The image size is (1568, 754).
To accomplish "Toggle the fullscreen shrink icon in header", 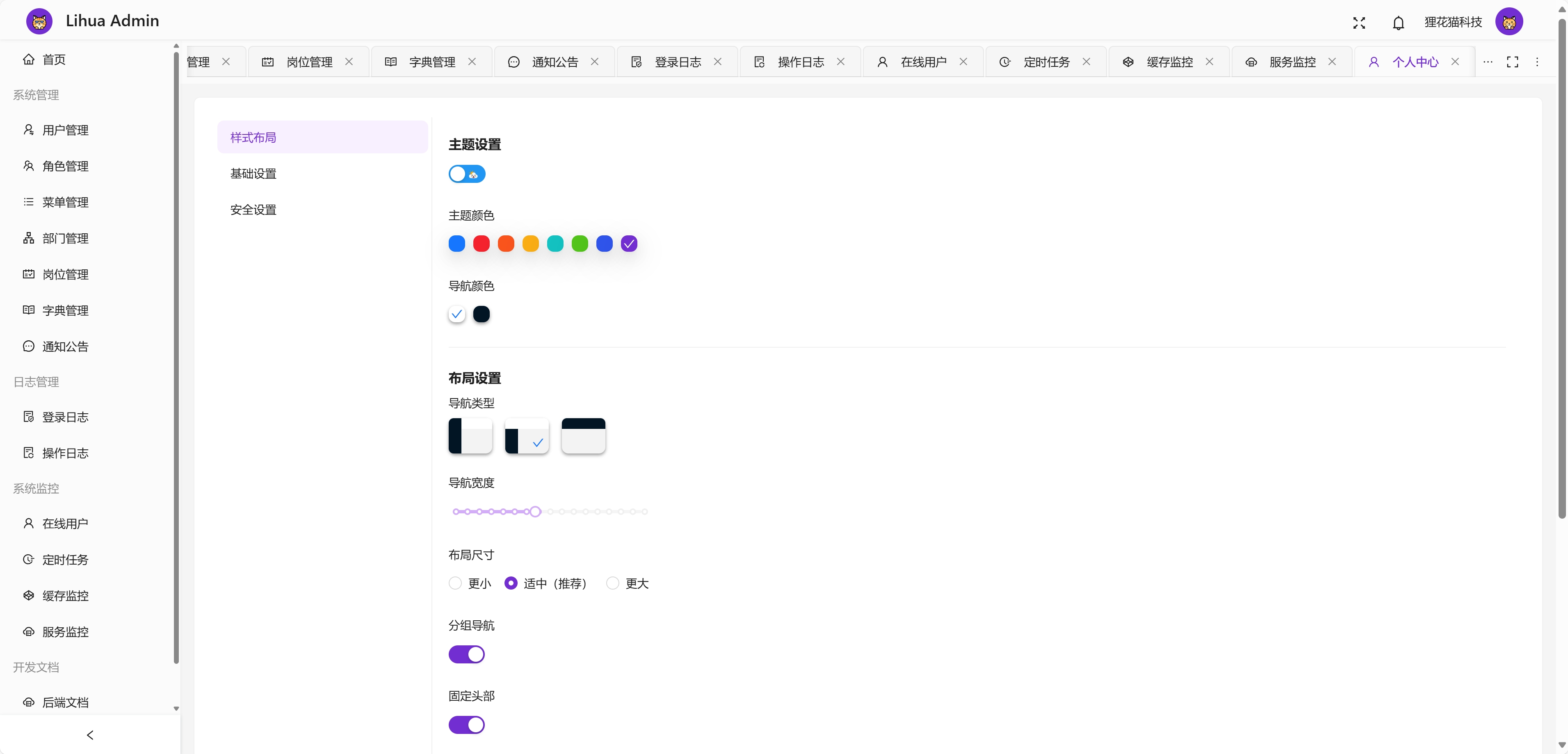I will 1358,23.
